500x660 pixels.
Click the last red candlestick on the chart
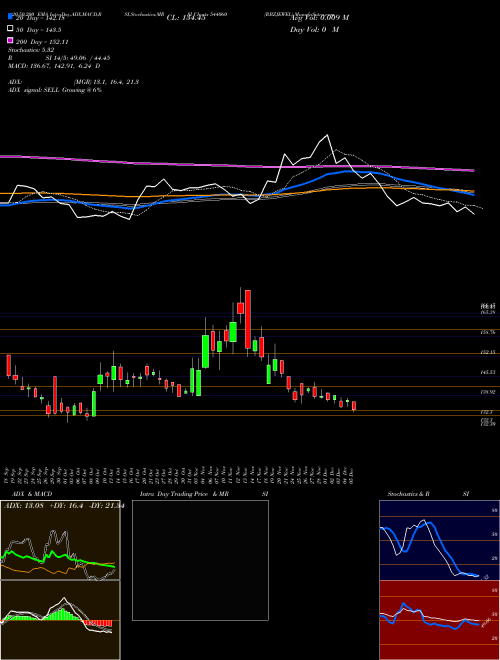(x=354, y=406)
